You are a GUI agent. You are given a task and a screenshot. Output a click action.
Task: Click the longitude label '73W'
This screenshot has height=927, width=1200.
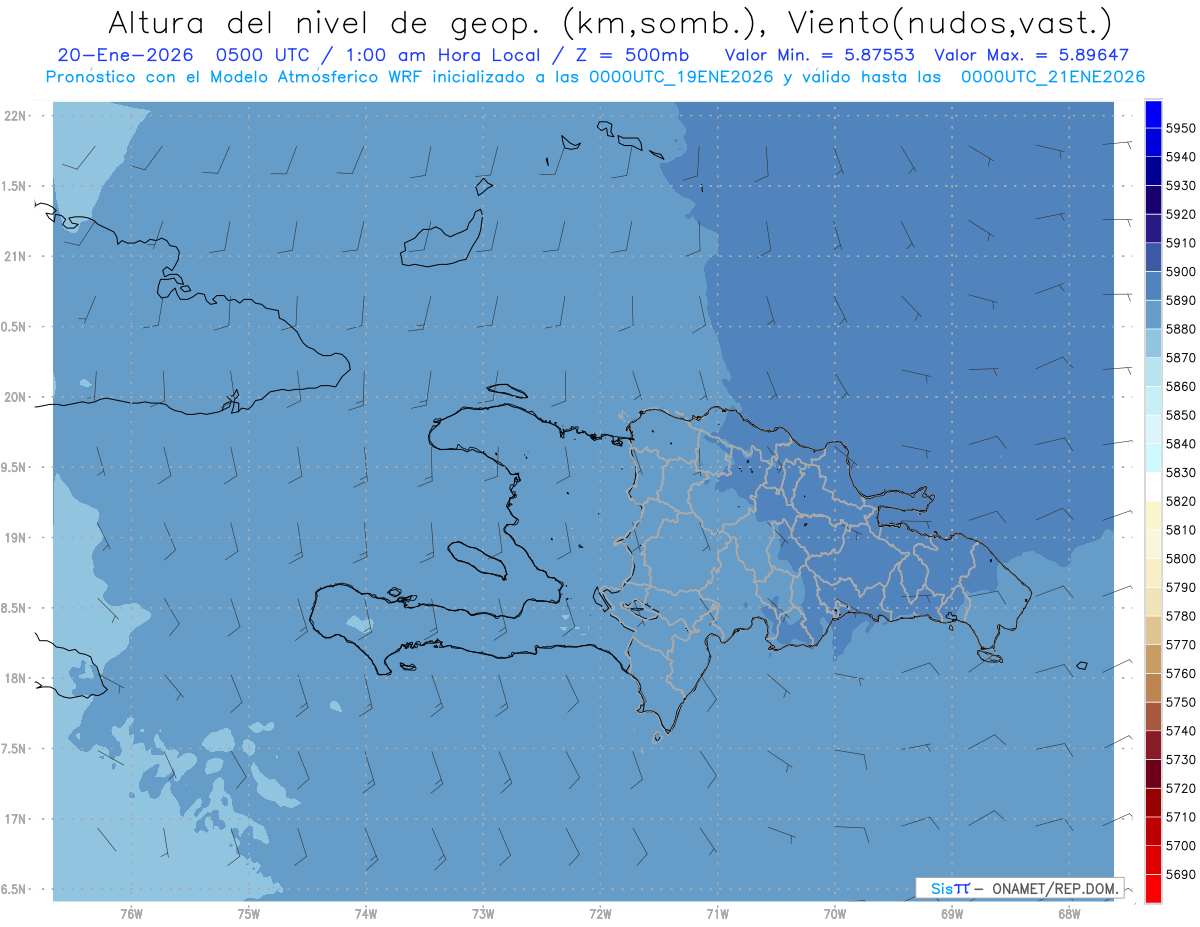click(x=483, y=914)
